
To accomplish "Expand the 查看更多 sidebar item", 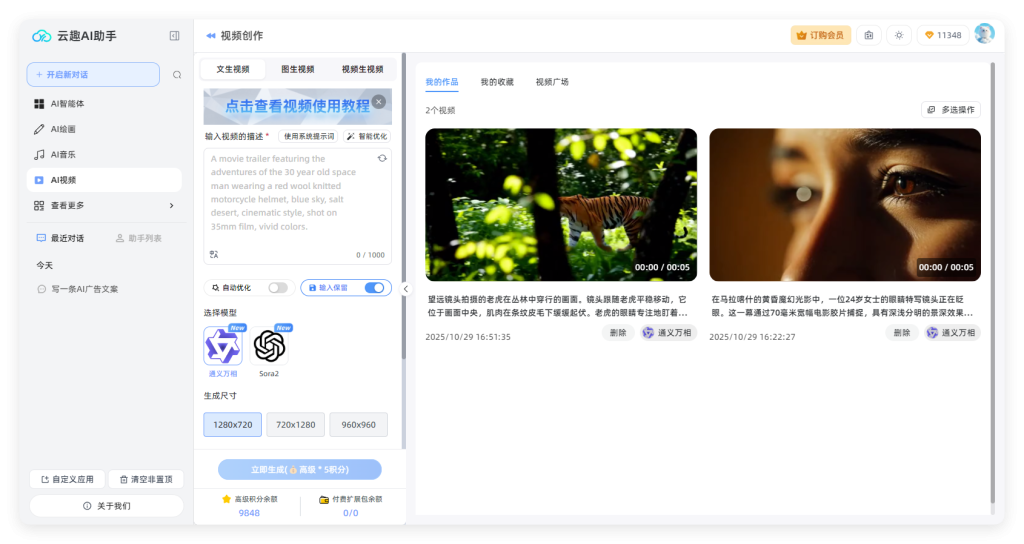I will click(104, 206).
